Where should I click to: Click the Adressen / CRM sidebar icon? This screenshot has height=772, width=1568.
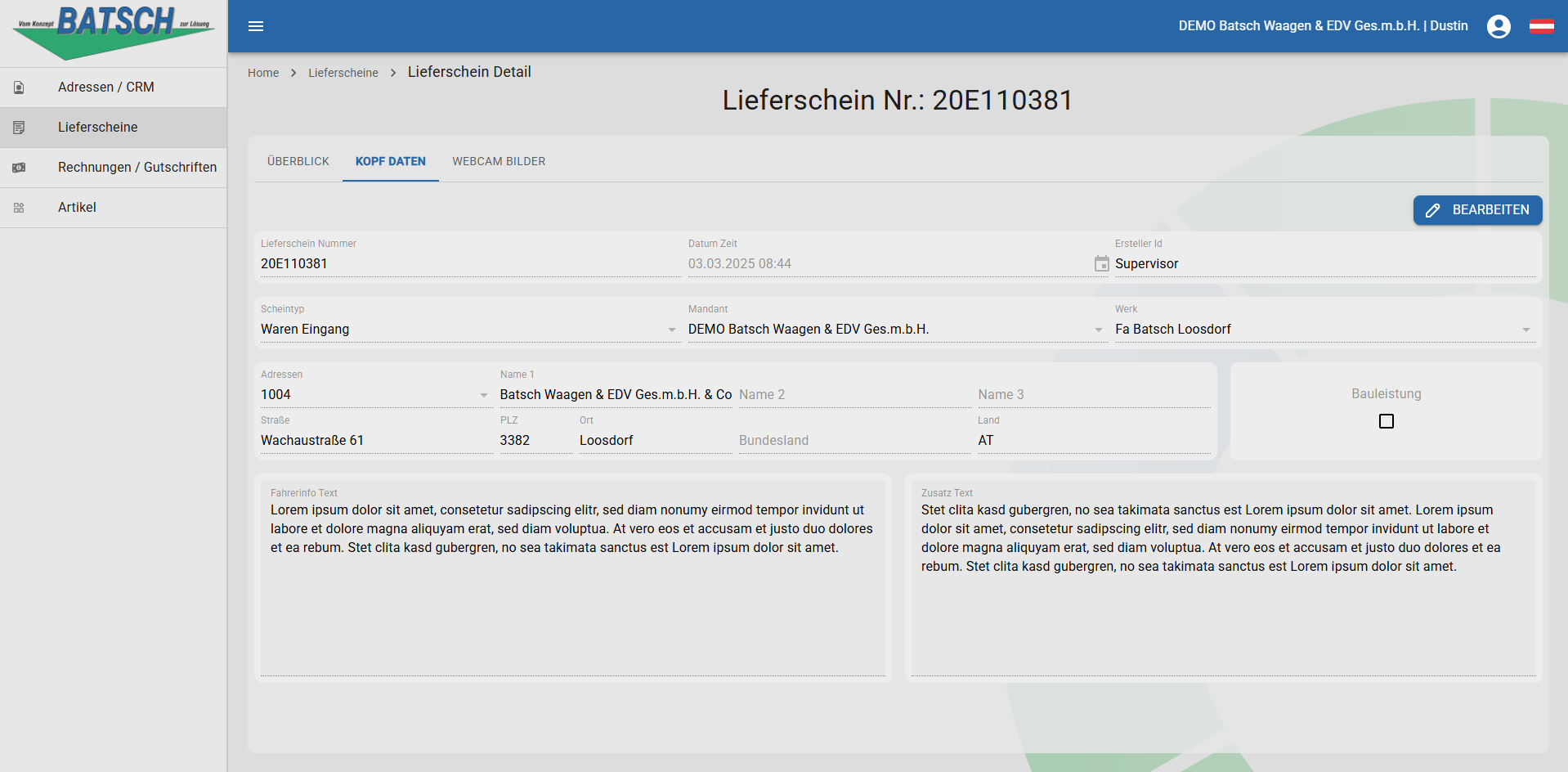19,88
